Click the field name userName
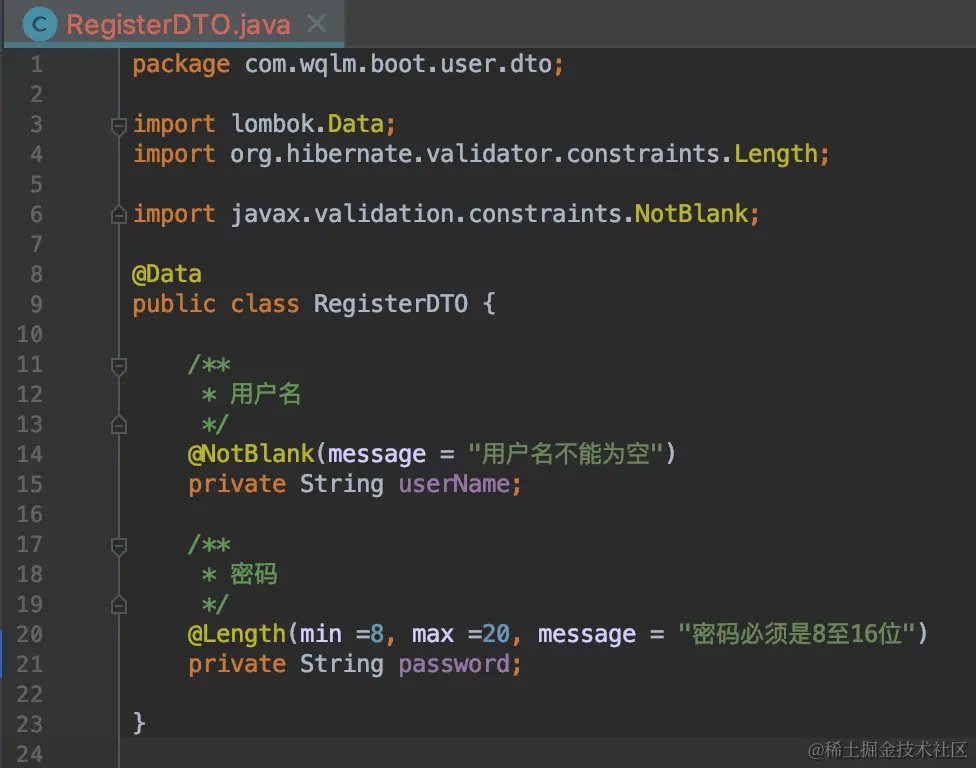The width and height of the screenshot is (976, 768). tap(454, 484)
